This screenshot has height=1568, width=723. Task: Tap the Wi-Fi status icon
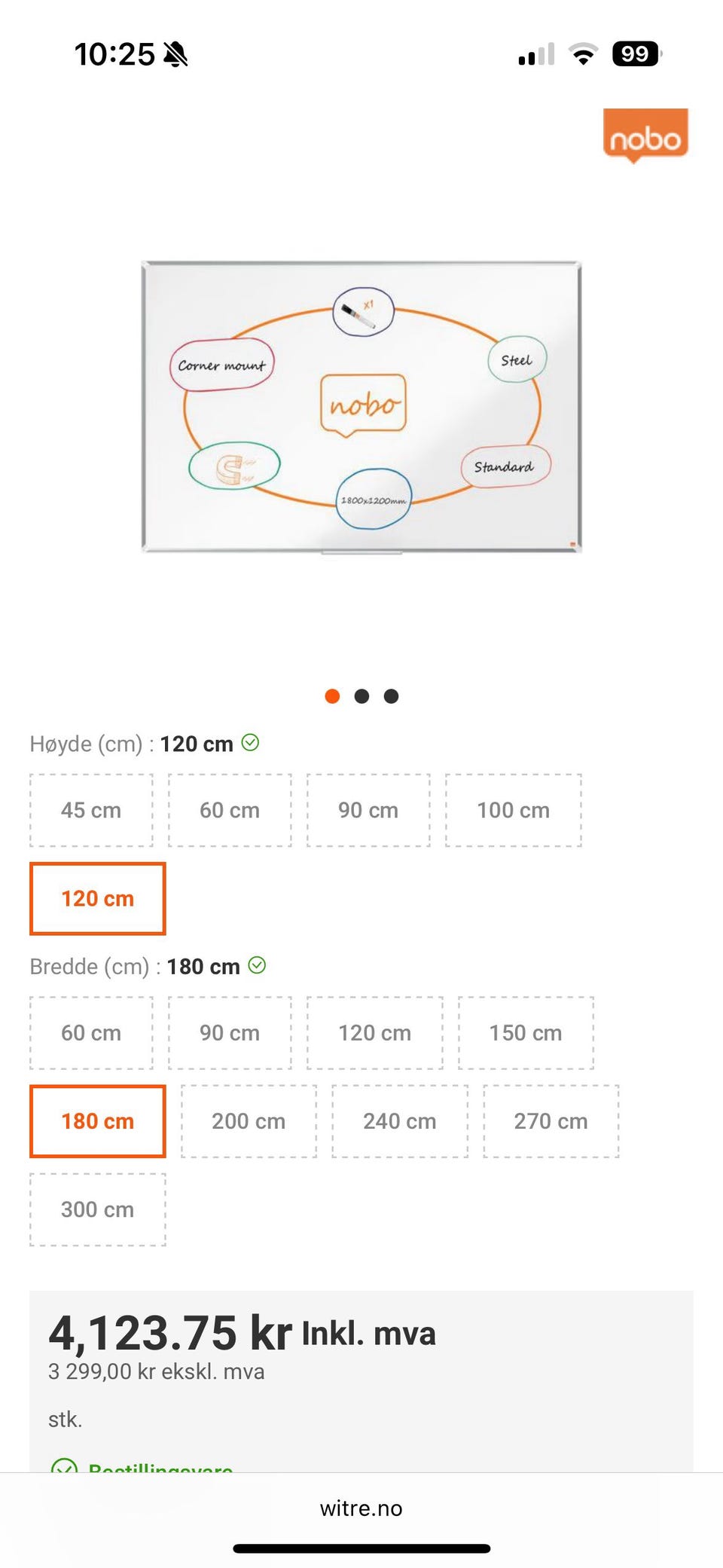(583, 54)
